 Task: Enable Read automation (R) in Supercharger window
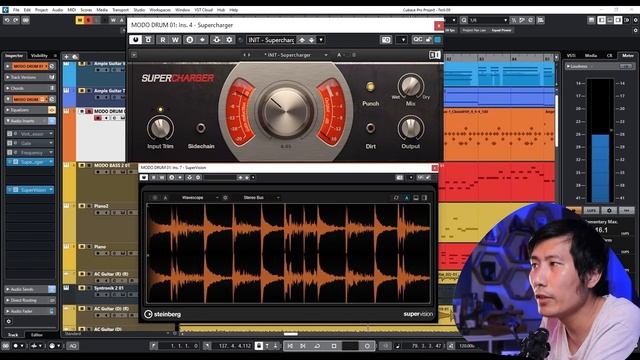pos(163,40)
